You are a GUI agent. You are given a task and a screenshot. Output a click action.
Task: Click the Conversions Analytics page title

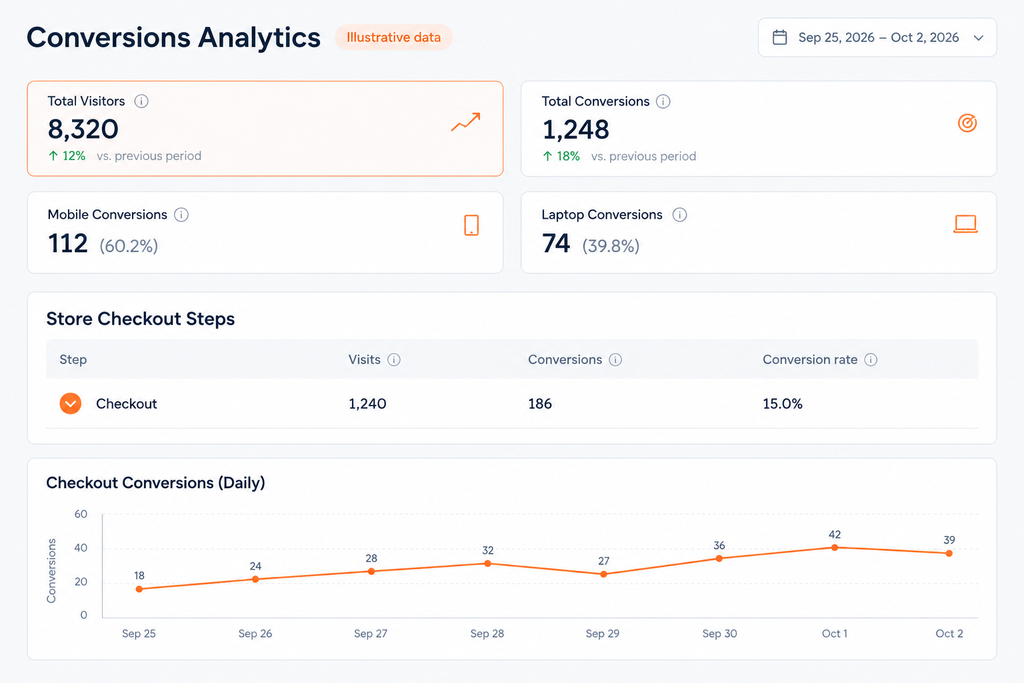(174, 37)
